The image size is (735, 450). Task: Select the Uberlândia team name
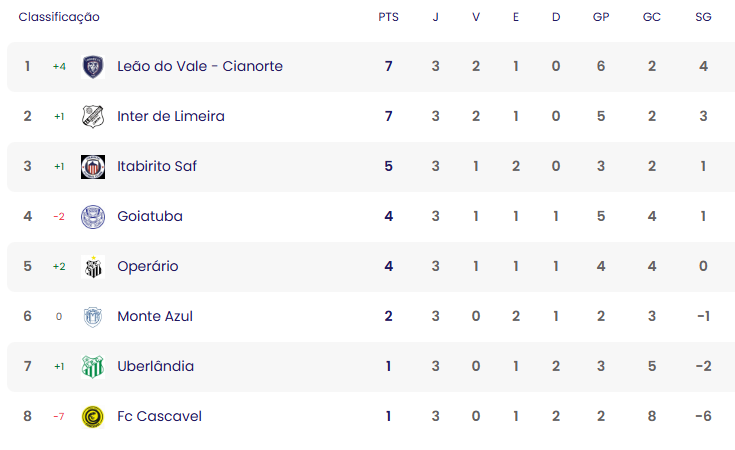click(x=156, y=366)
